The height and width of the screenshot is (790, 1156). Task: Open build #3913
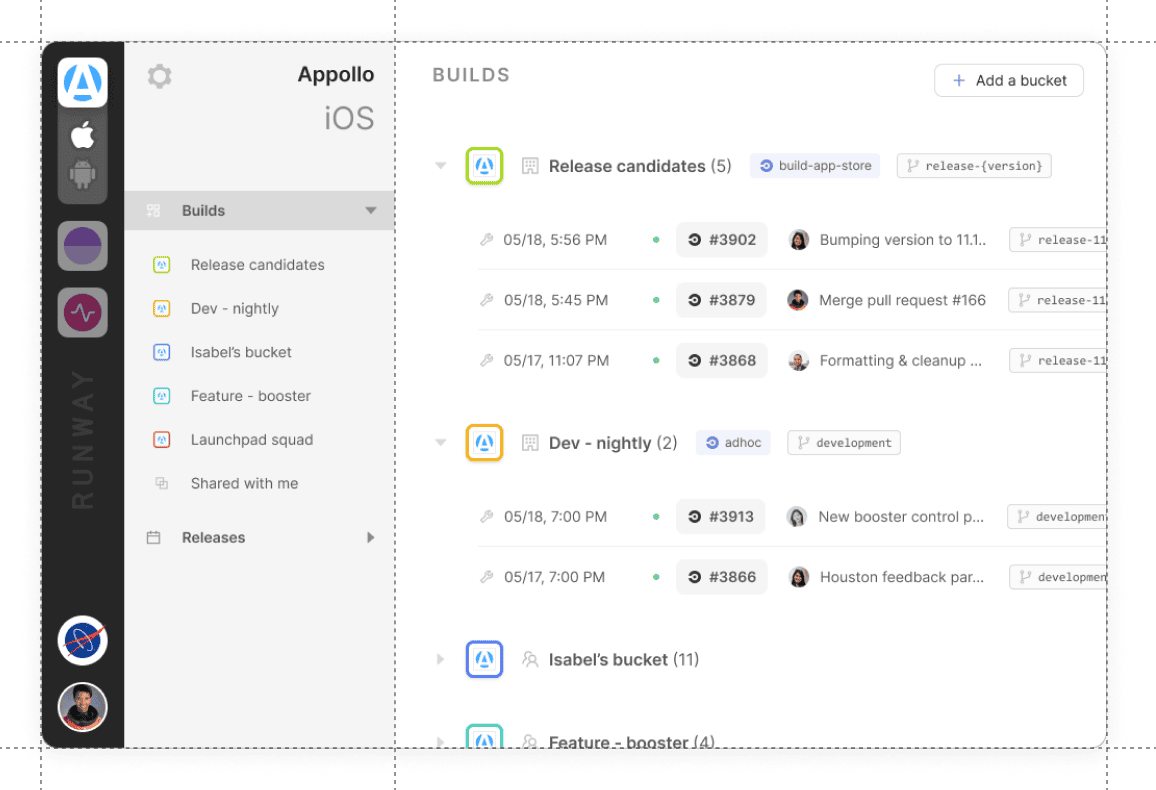click(x=720, y=517)
